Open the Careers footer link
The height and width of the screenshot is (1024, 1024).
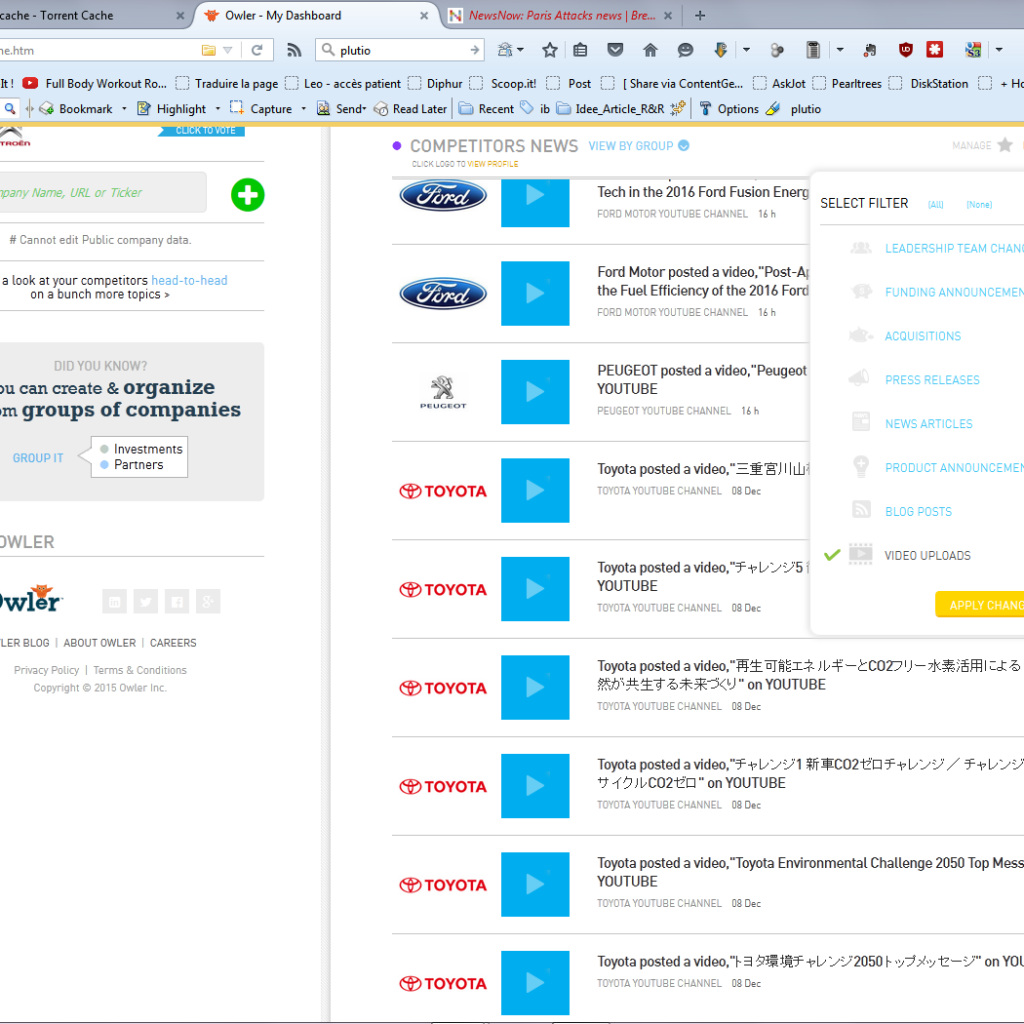click(x=173, y=643)
